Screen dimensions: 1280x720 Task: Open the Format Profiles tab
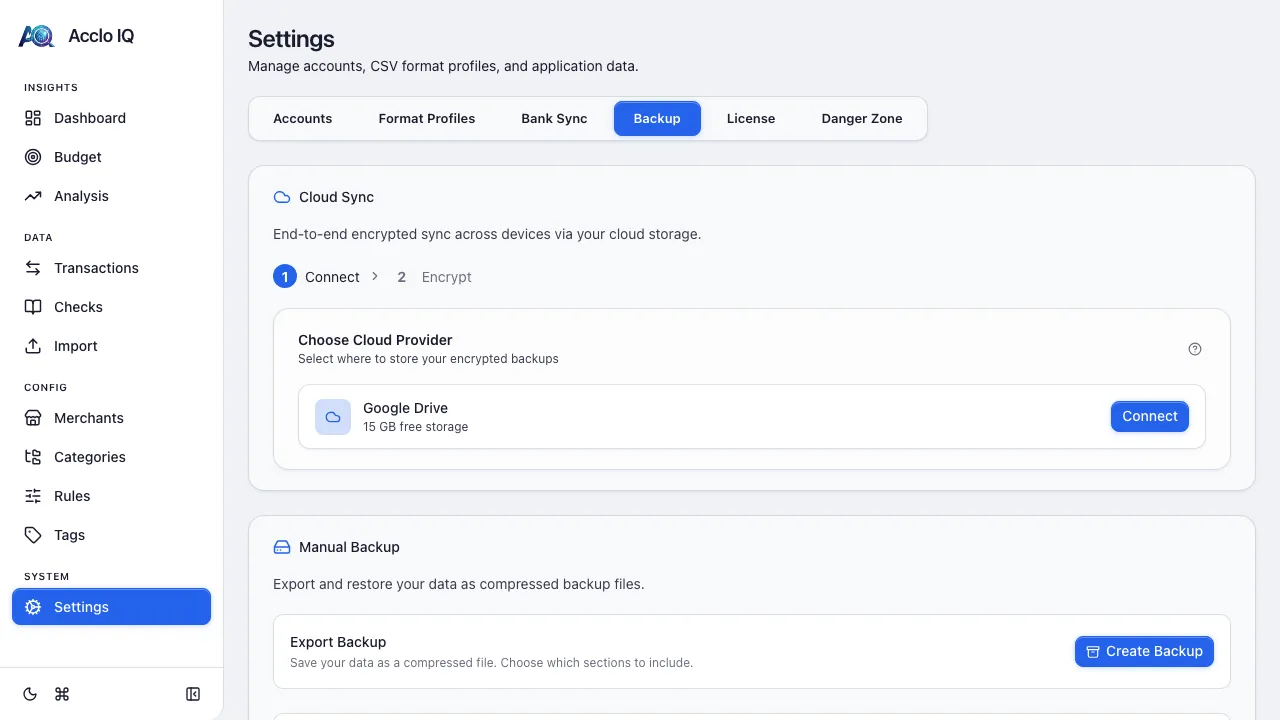tap(427, 118)
